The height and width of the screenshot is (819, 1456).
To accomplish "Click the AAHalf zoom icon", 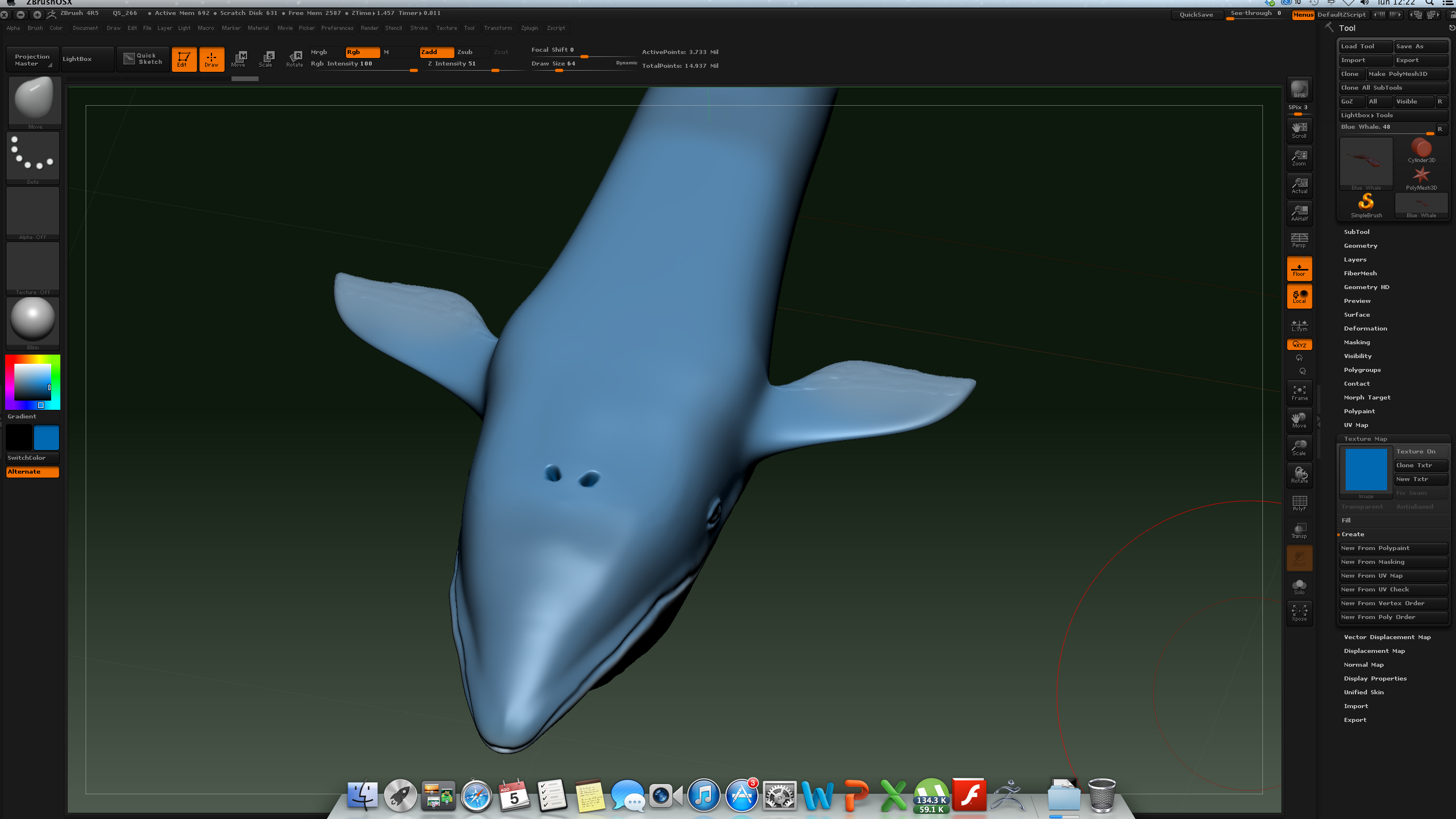I will [x=1299, y=213].
